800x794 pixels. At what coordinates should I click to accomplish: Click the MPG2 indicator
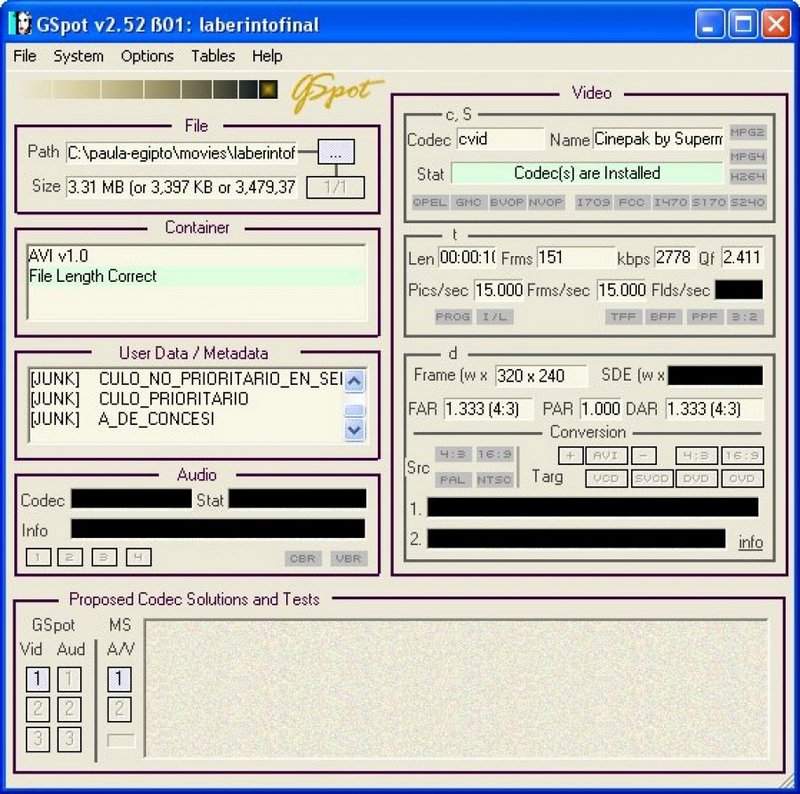point(747,132)
